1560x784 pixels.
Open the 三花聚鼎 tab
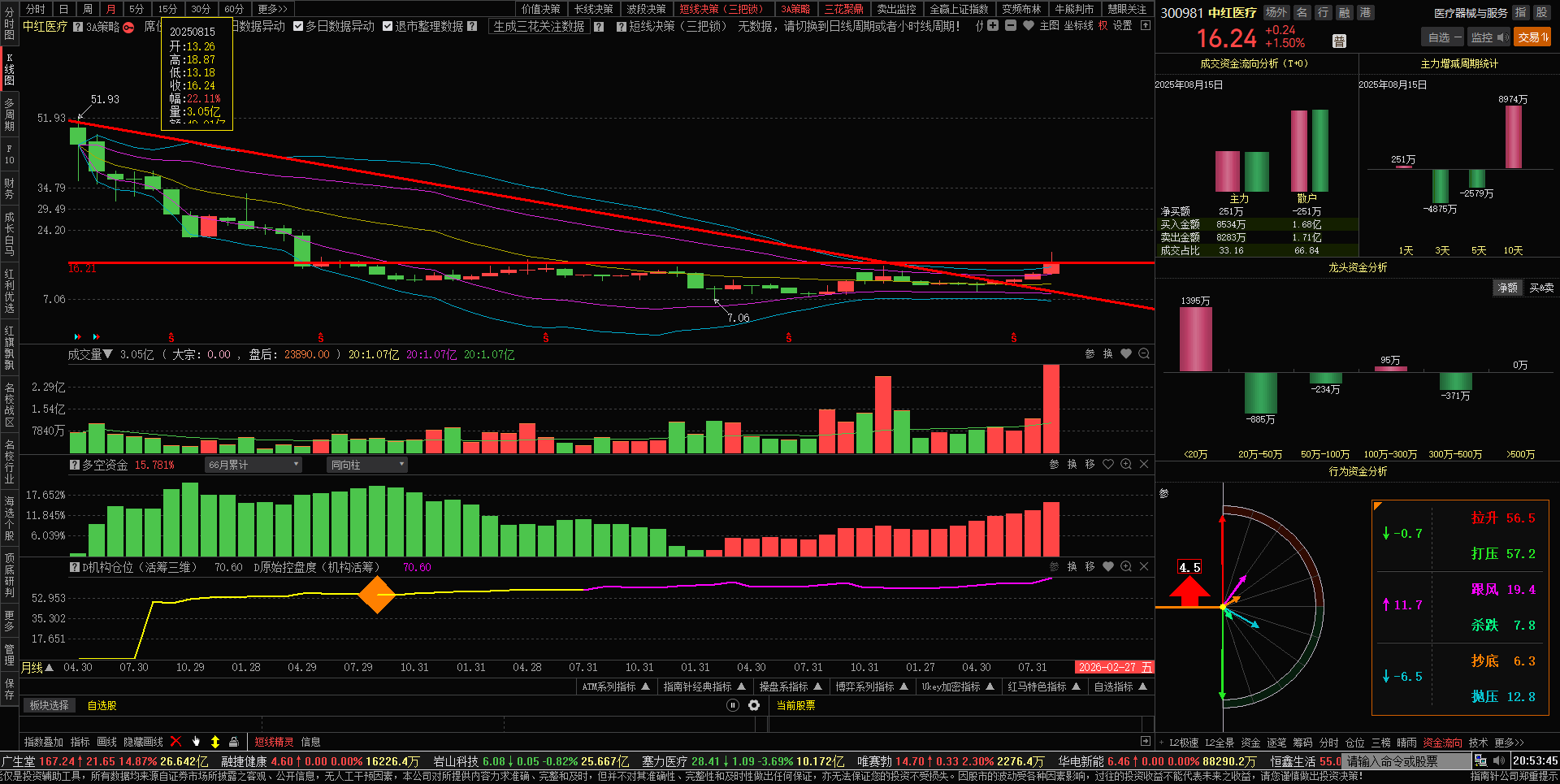[x=843, y=9]
